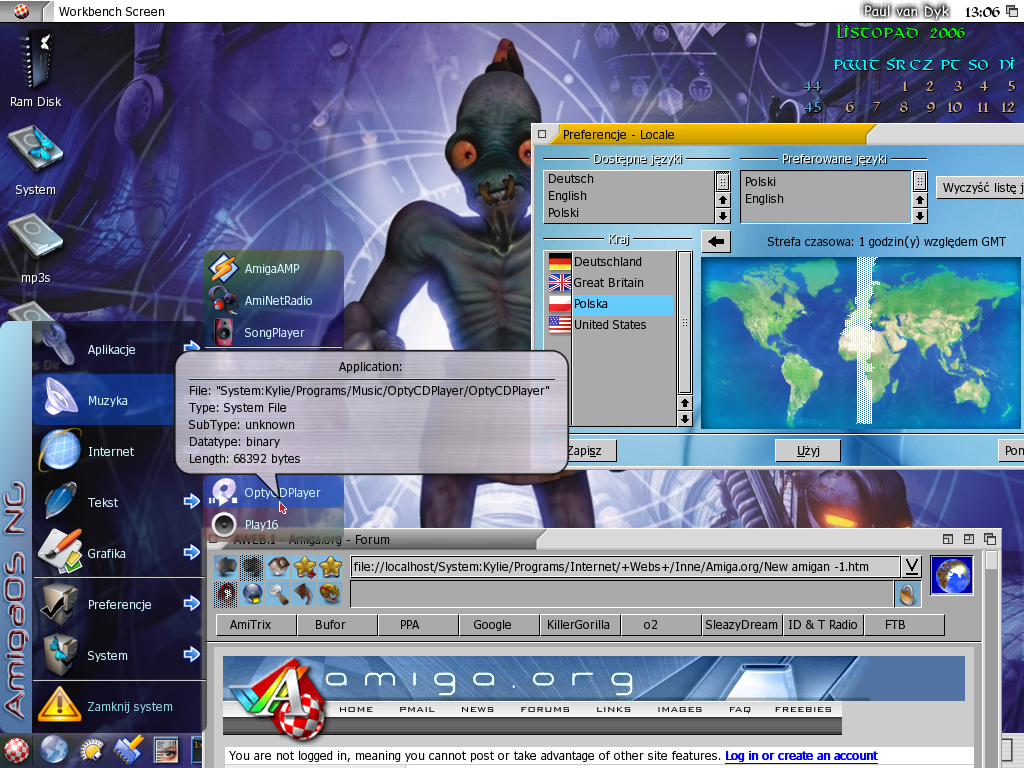Screen dimensions: 1024x768
Task: Open the System disk butterfly icon
Action: pos(35,150)
